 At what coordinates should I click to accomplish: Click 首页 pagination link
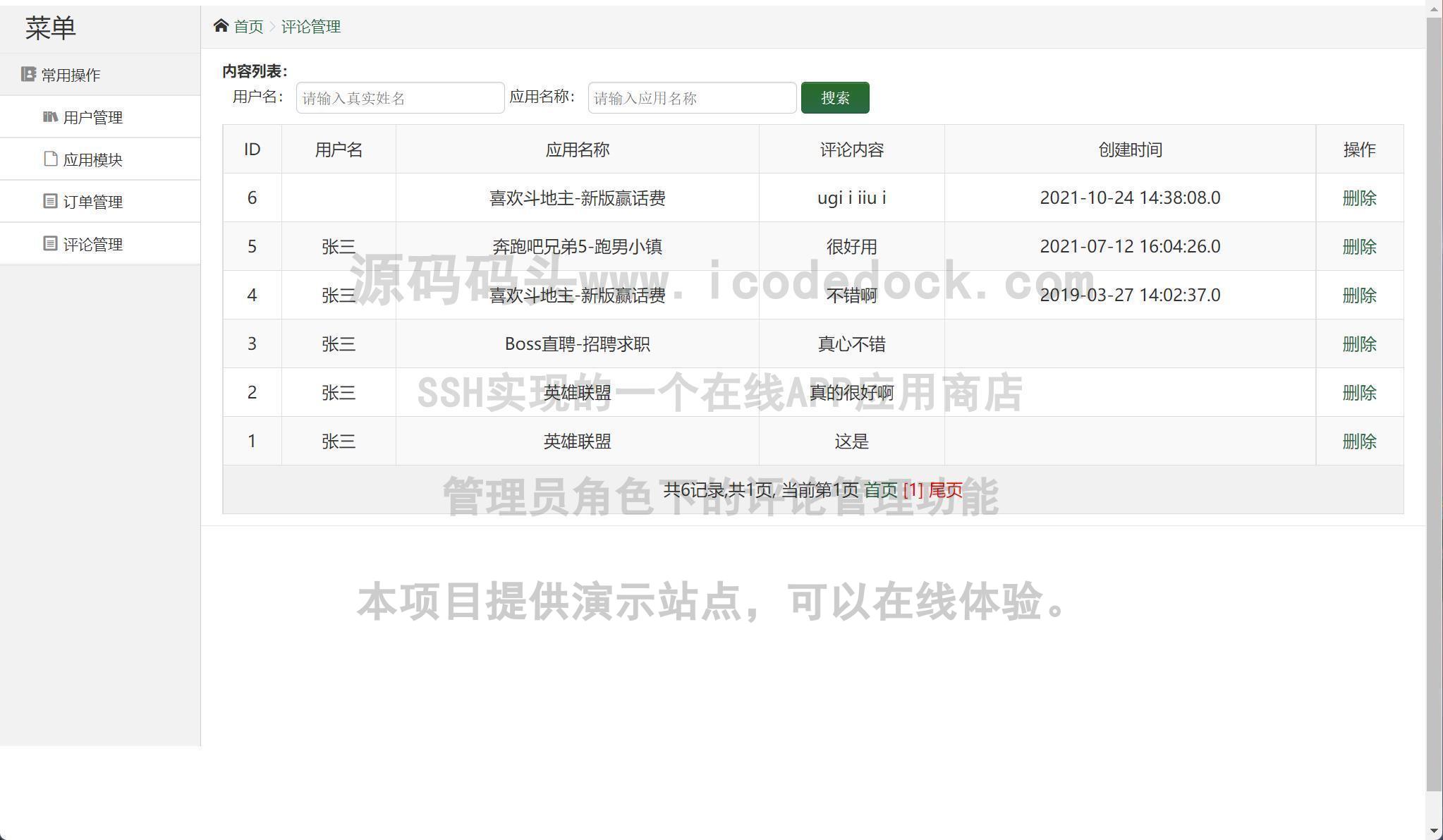pos(880,490)
